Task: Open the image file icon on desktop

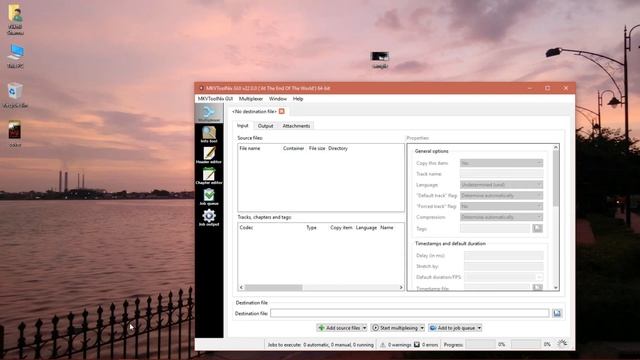Action: point(380,59)
